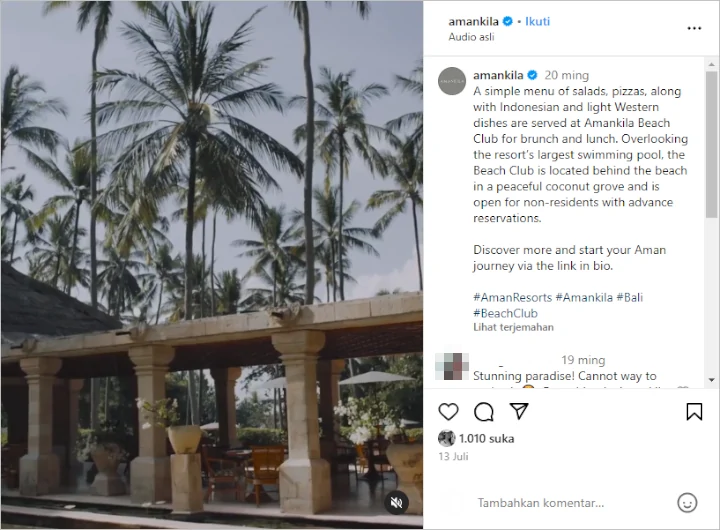Viewport: 720px width, 530px height.
Task: Click the #AmanResorts hashtag
Action: coord(512,298)
